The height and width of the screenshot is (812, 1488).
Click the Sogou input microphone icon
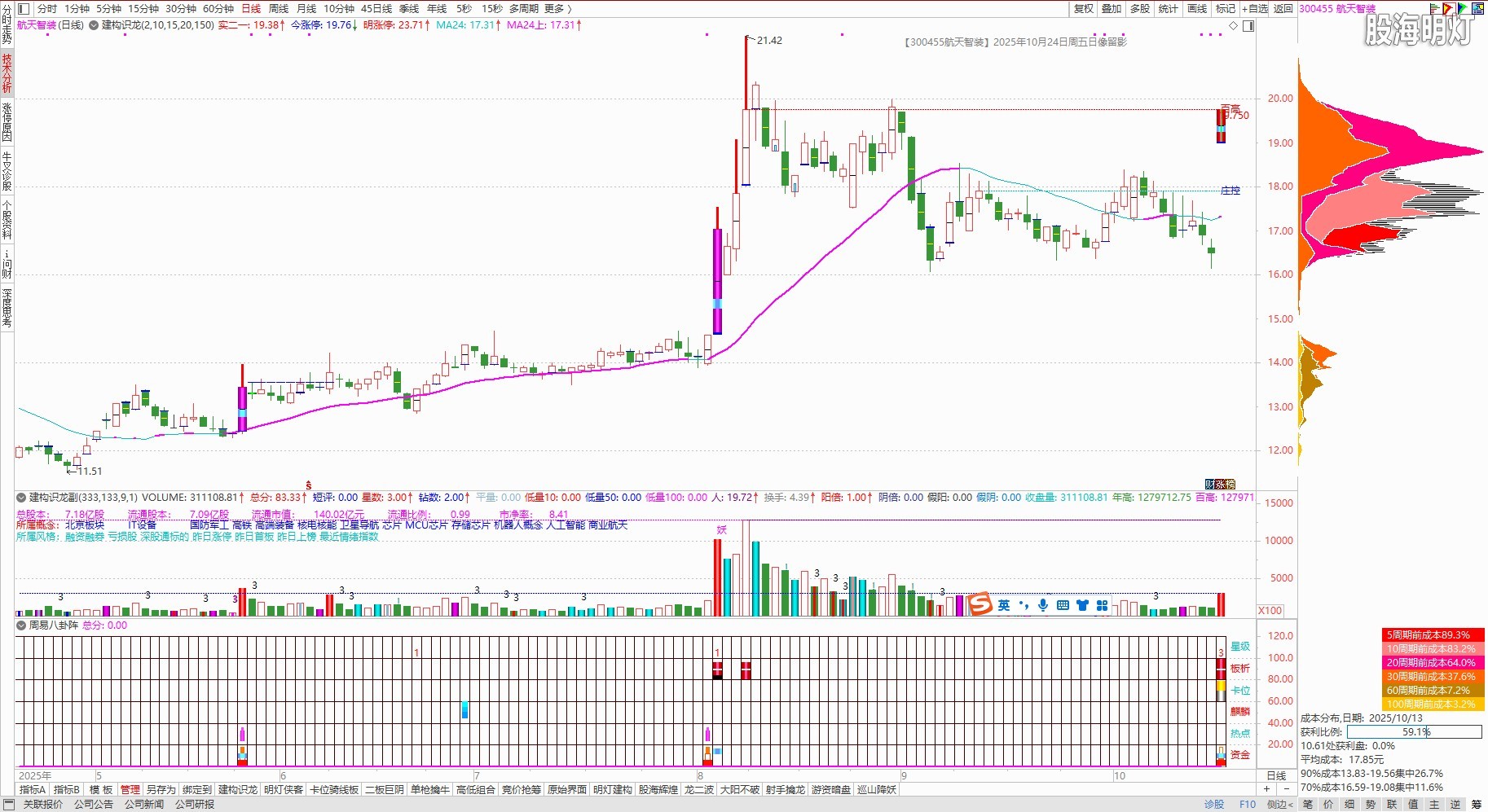click(x=1043, y=605)
